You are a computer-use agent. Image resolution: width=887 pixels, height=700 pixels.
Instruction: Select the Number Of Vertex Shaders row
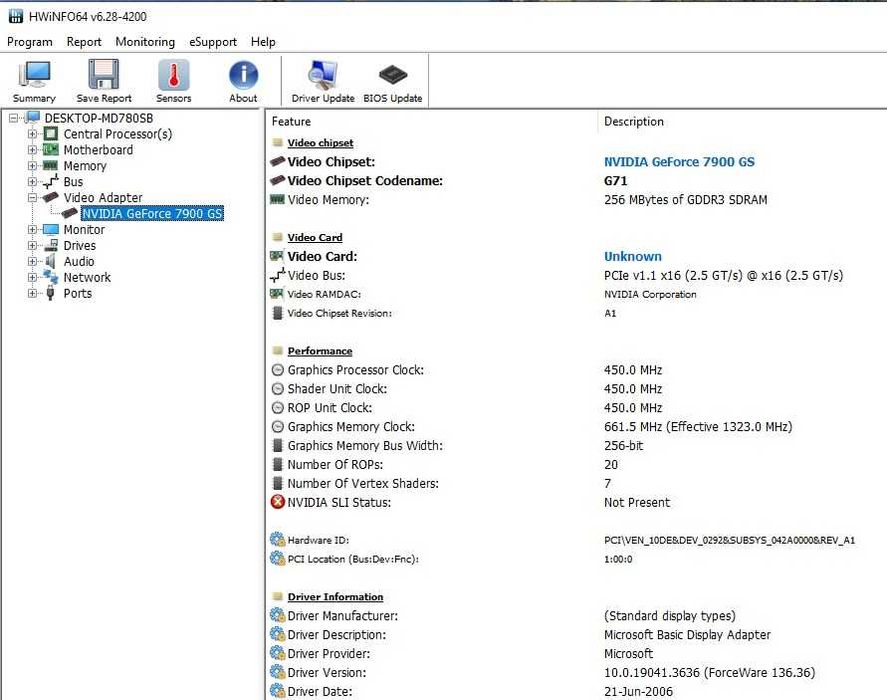coord(576,483)
